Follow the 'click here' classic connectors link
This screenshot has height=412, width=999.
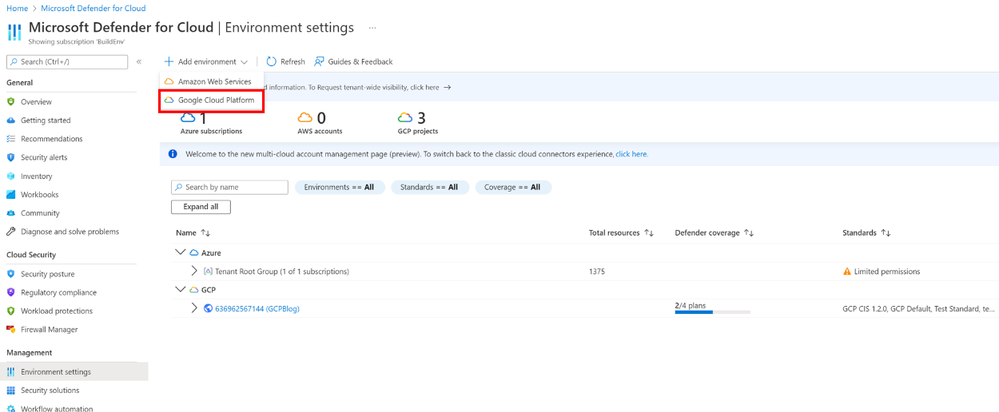(x=631, y=154)
